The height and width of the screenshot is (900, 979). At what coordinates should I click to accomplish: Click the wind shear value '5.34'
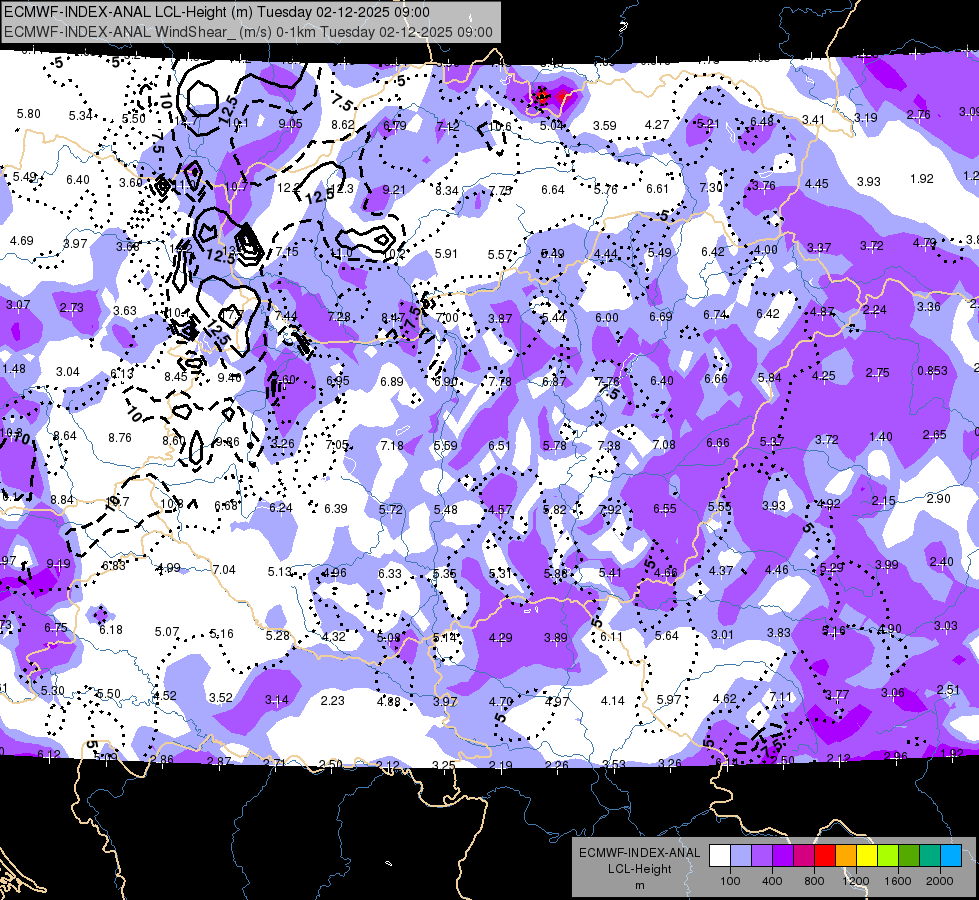click(81, 116)
